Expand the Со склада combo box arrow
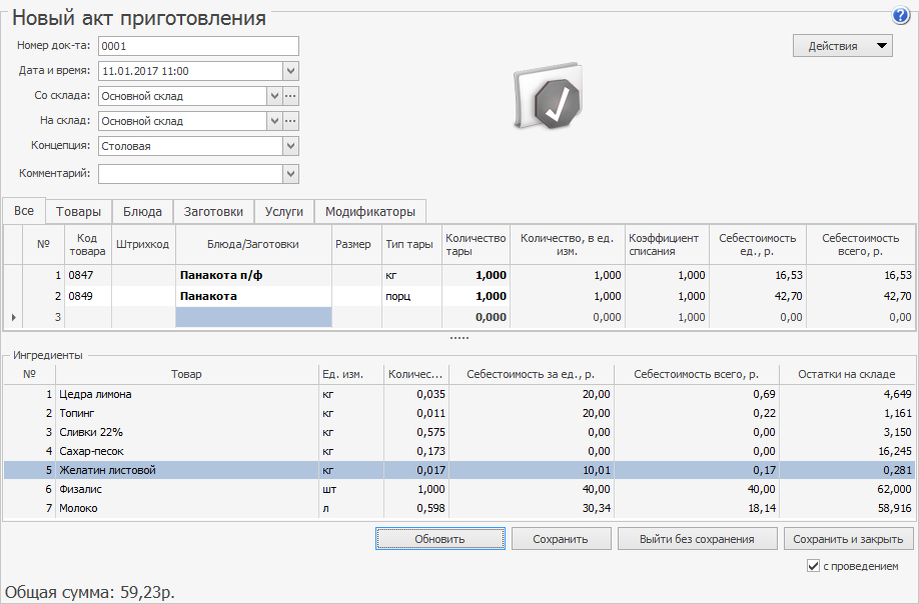919x604 pixels. 274,96
